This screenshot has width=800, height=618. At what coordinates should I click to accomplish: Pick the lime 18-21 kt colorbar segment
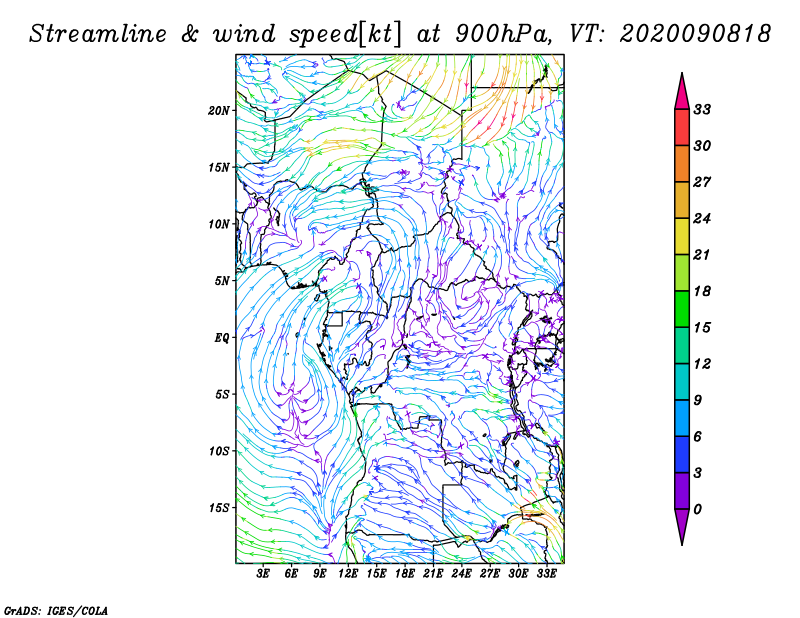coord(682,273)
